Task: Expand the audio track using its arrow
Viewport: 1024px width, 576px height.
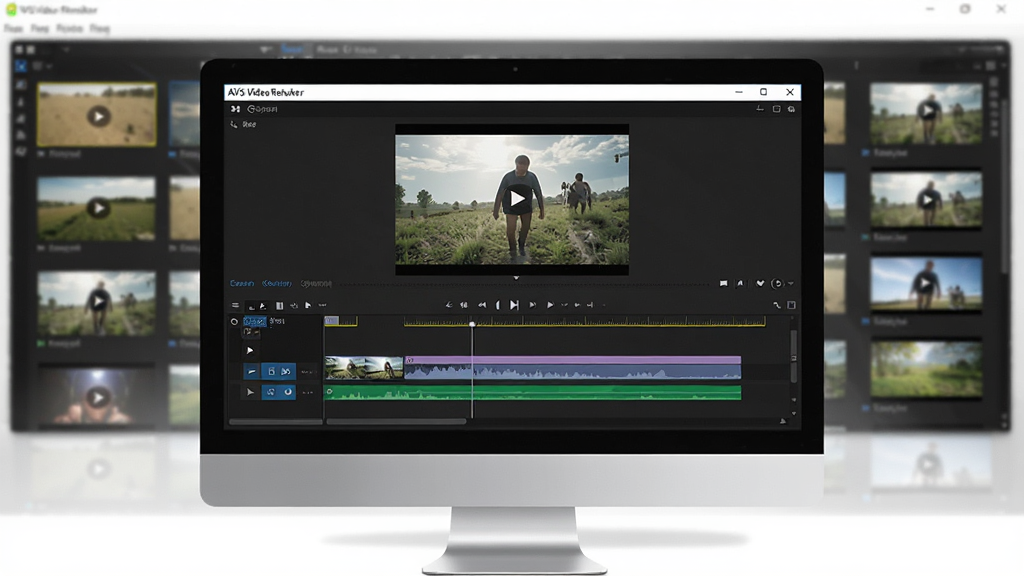Action: tap(250, 392)
